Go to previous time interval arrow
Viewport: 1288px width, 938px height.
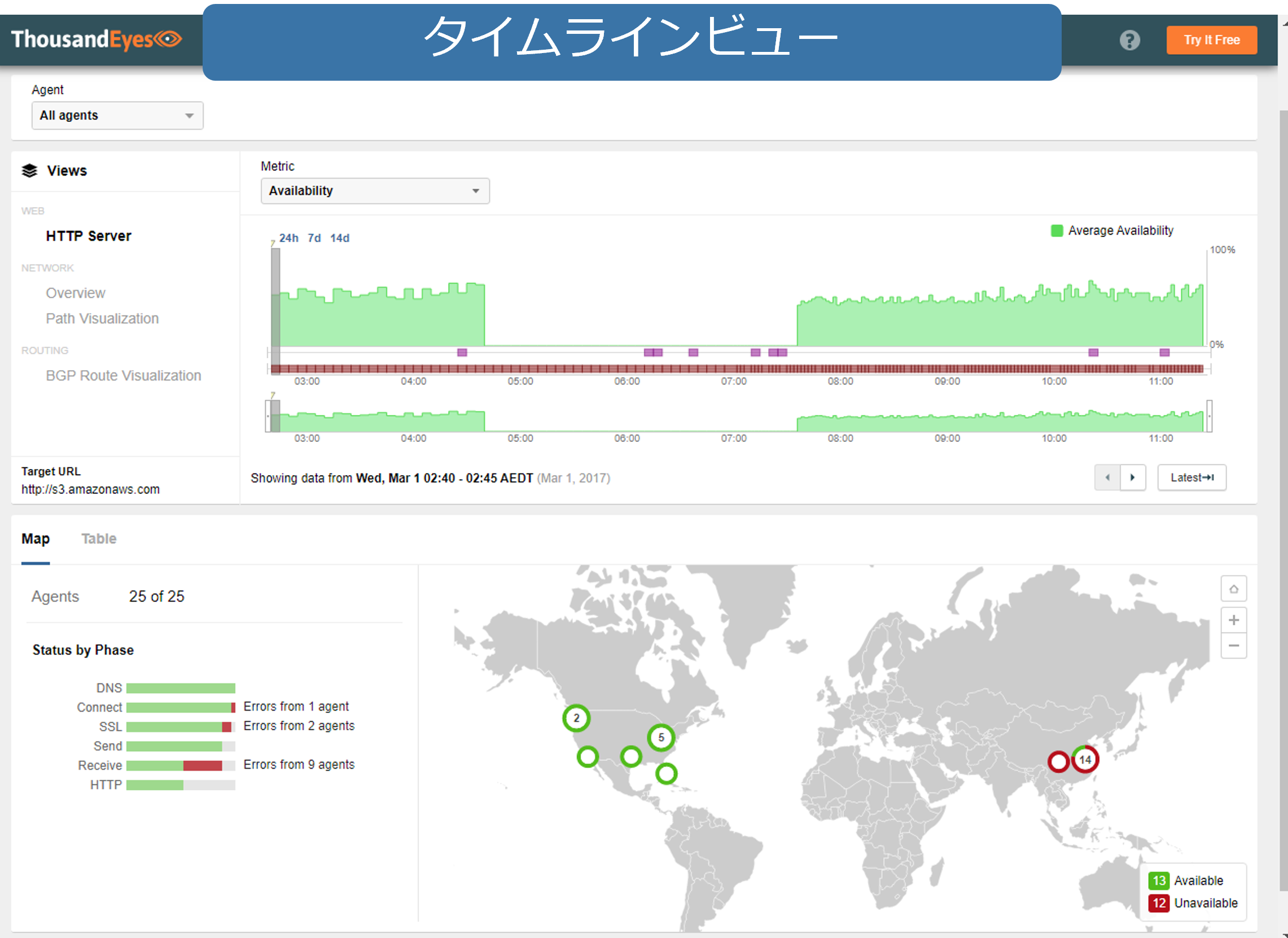click(1107, 477)
